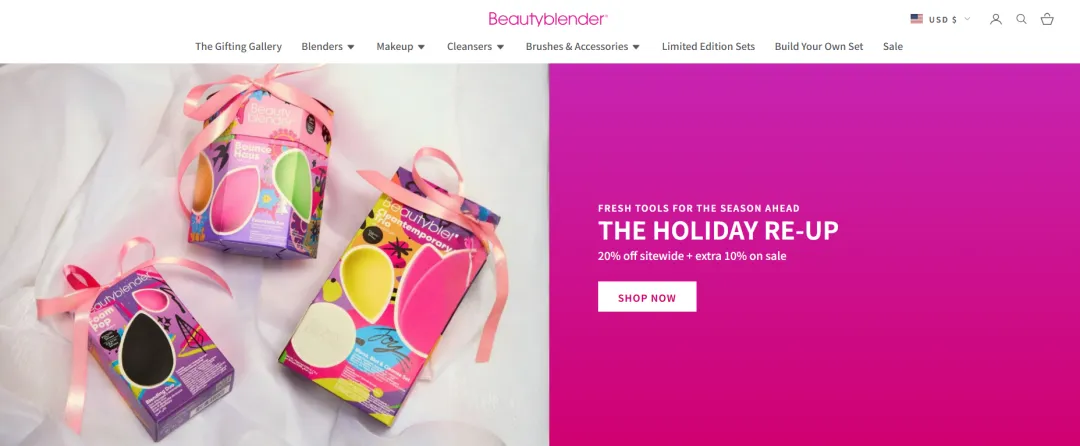Open The Gifting Gallery menu item
Screen dimensions: 1080x446
238,46
